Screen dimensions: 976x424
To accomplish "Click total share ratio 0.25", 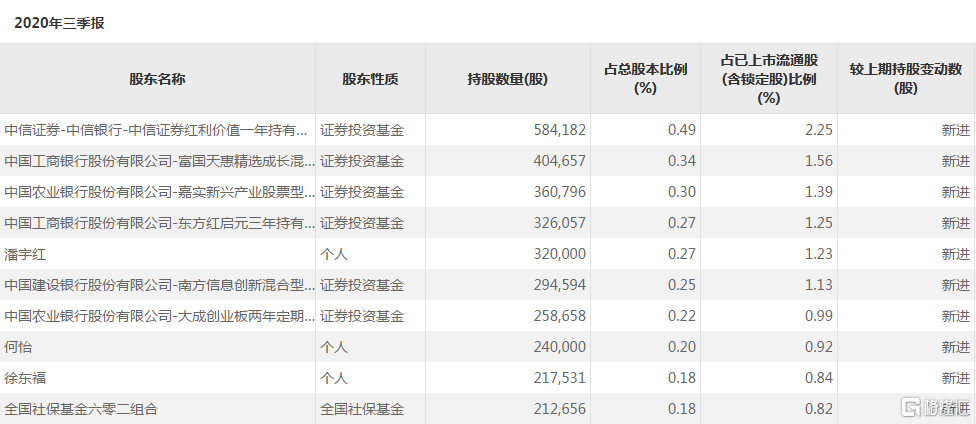I will [682, 285].
